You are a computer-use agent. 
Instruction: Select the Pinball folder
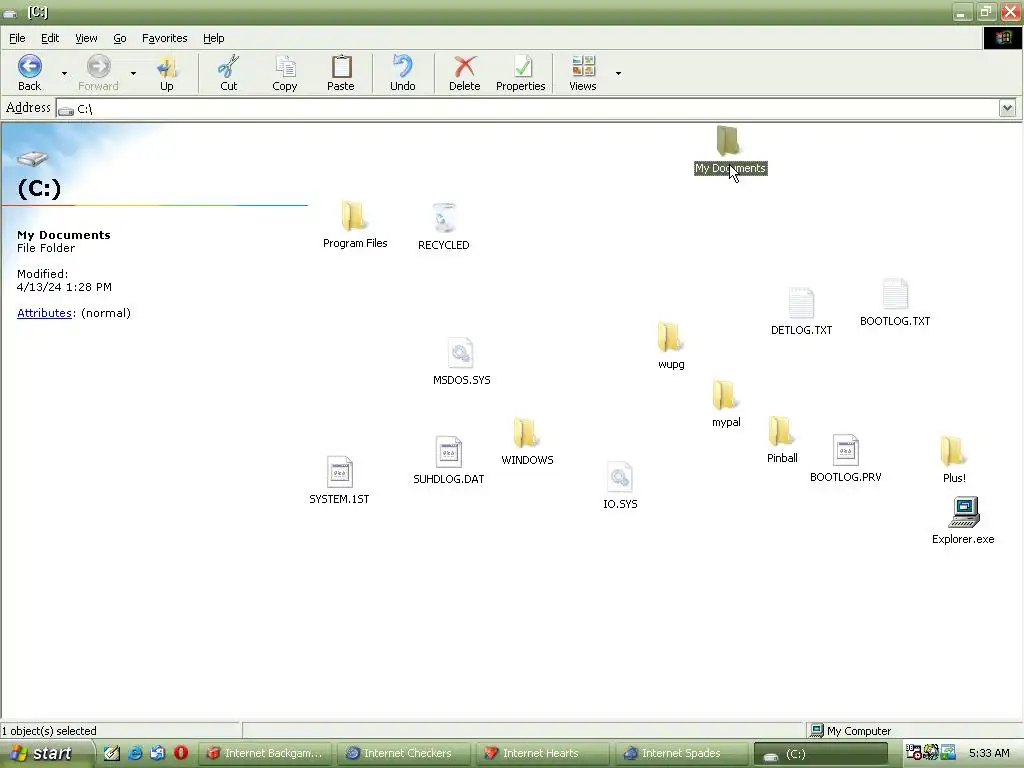click(x=782, y=440)
